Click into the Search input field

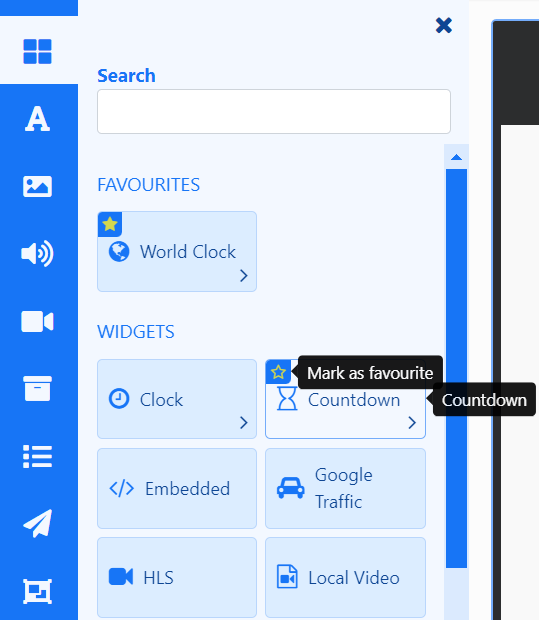point(274,112)
